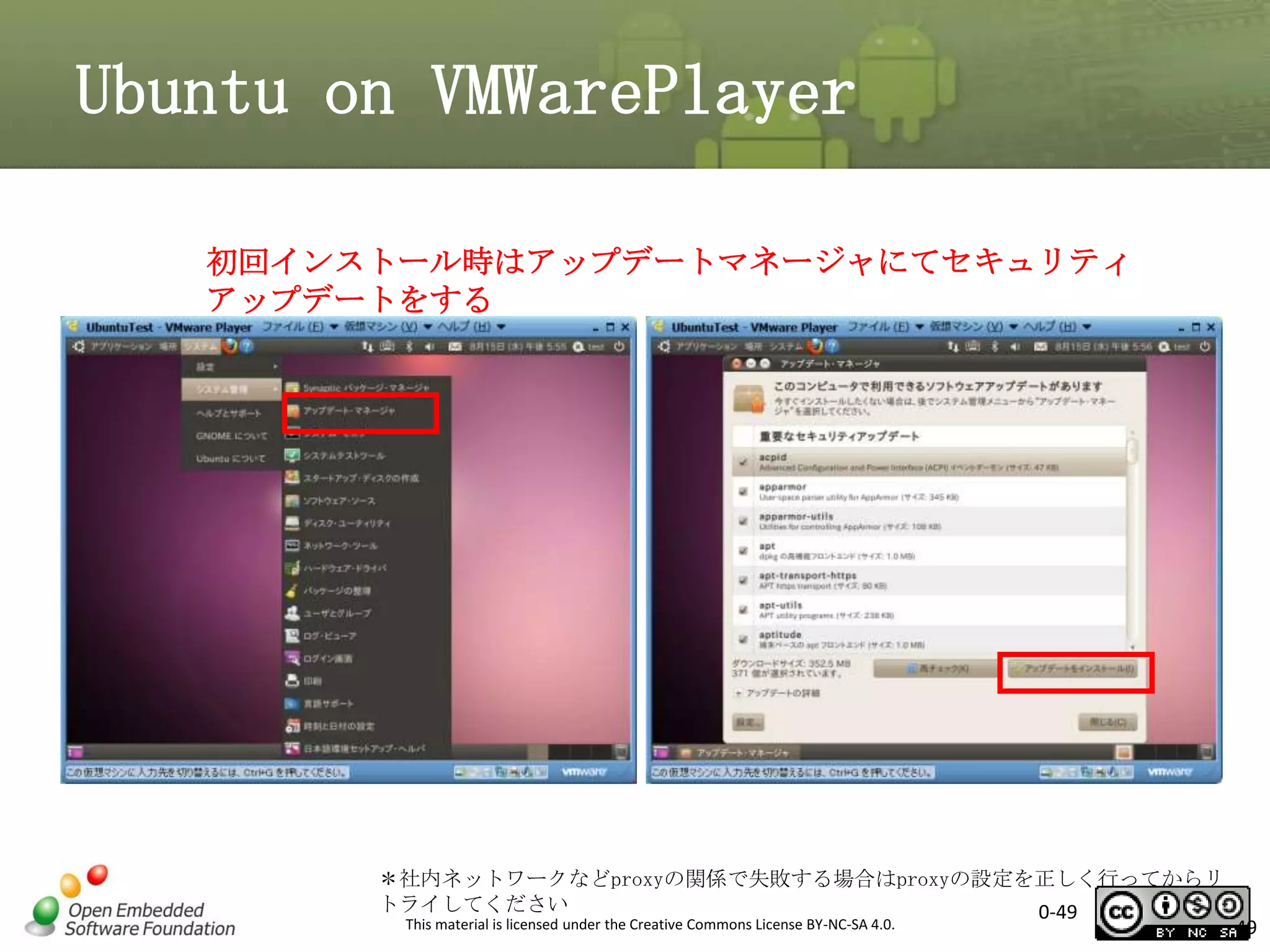Viewport: 1270px width, 952px height.
Task: Click the Ubuntu logo icon in Update Manager window panel
Action: coord(664,346)
